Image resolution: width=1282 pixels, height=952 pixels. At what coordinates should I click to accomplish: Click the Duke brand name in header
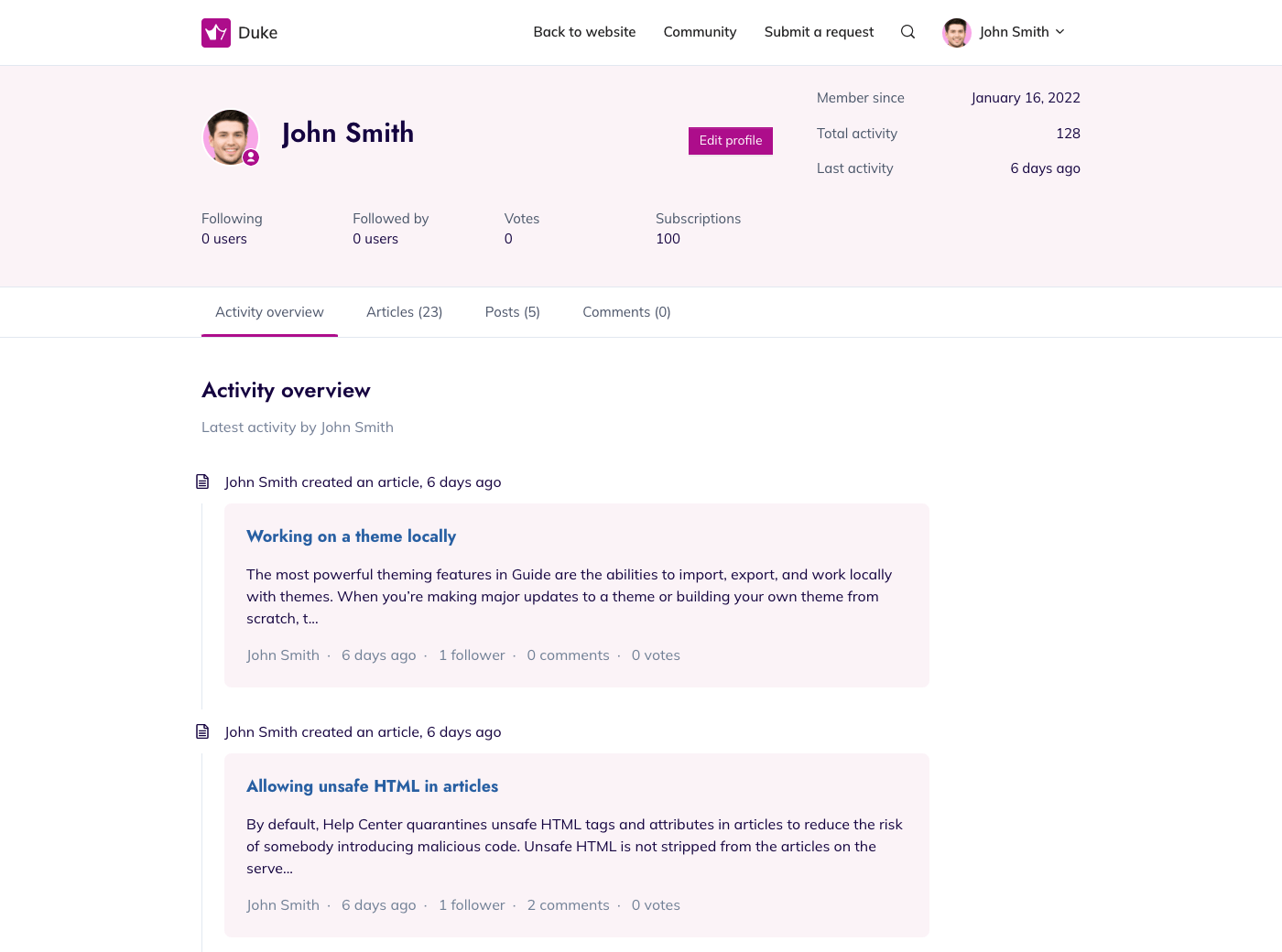[x=257, y=33]
